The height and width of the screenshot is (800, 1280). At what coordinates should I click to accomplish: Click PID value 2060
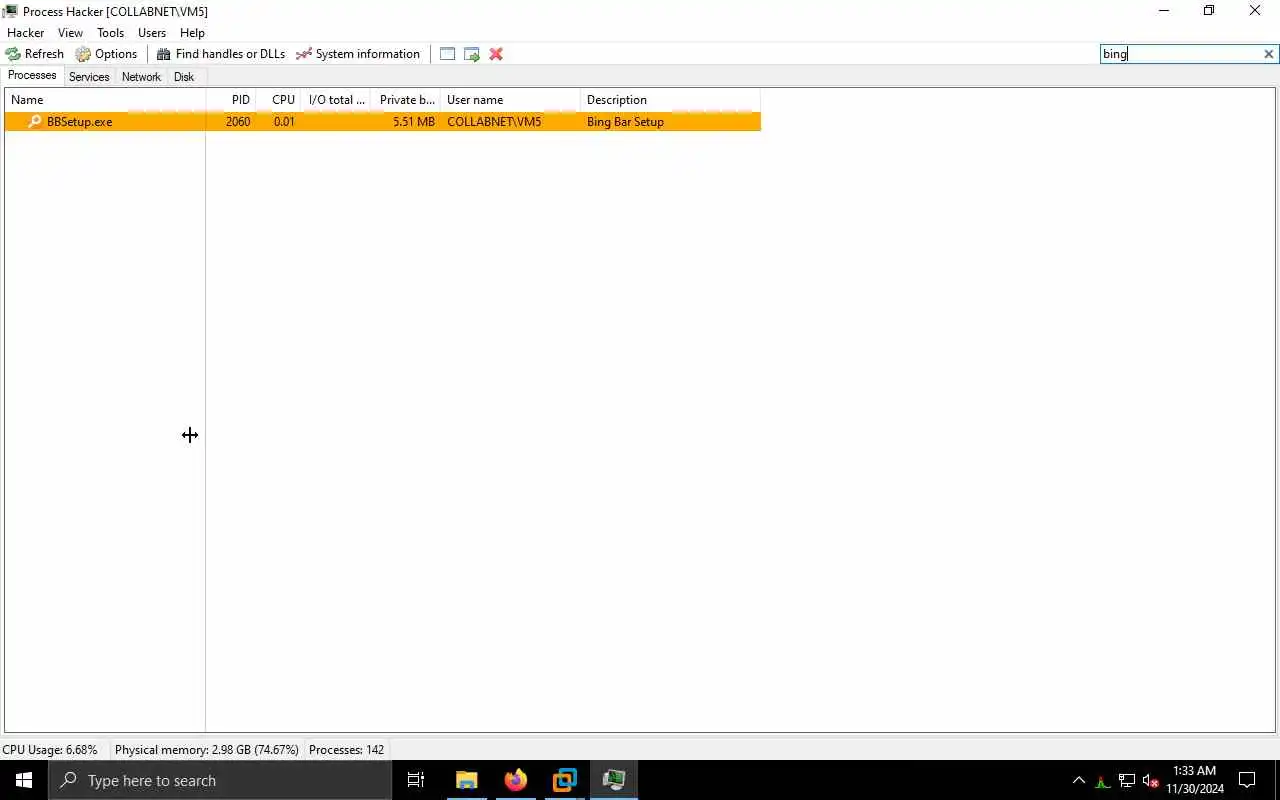coord(238,122)
